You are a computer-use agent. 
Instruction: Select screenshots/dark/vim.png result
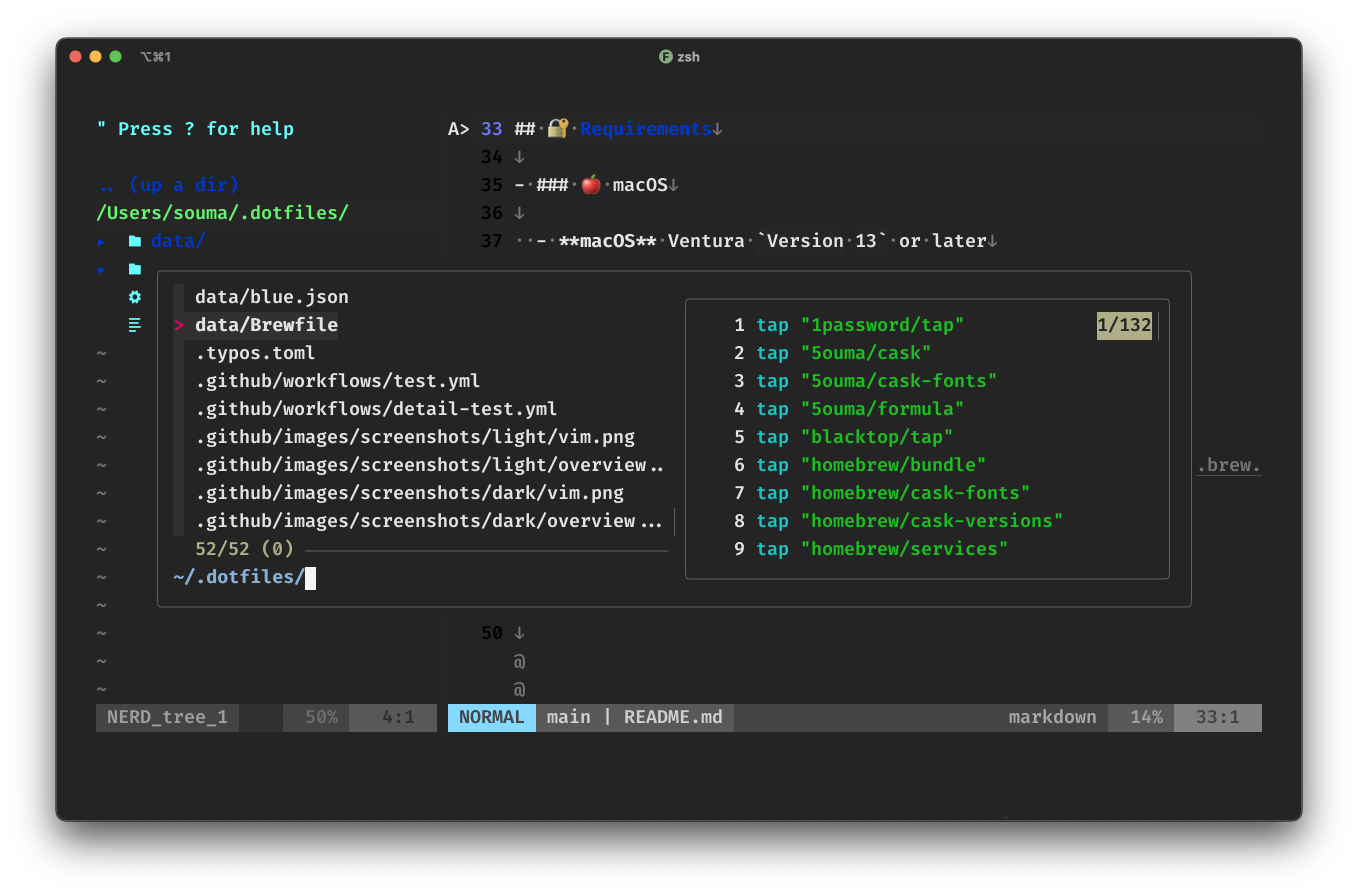coord(409,493)
